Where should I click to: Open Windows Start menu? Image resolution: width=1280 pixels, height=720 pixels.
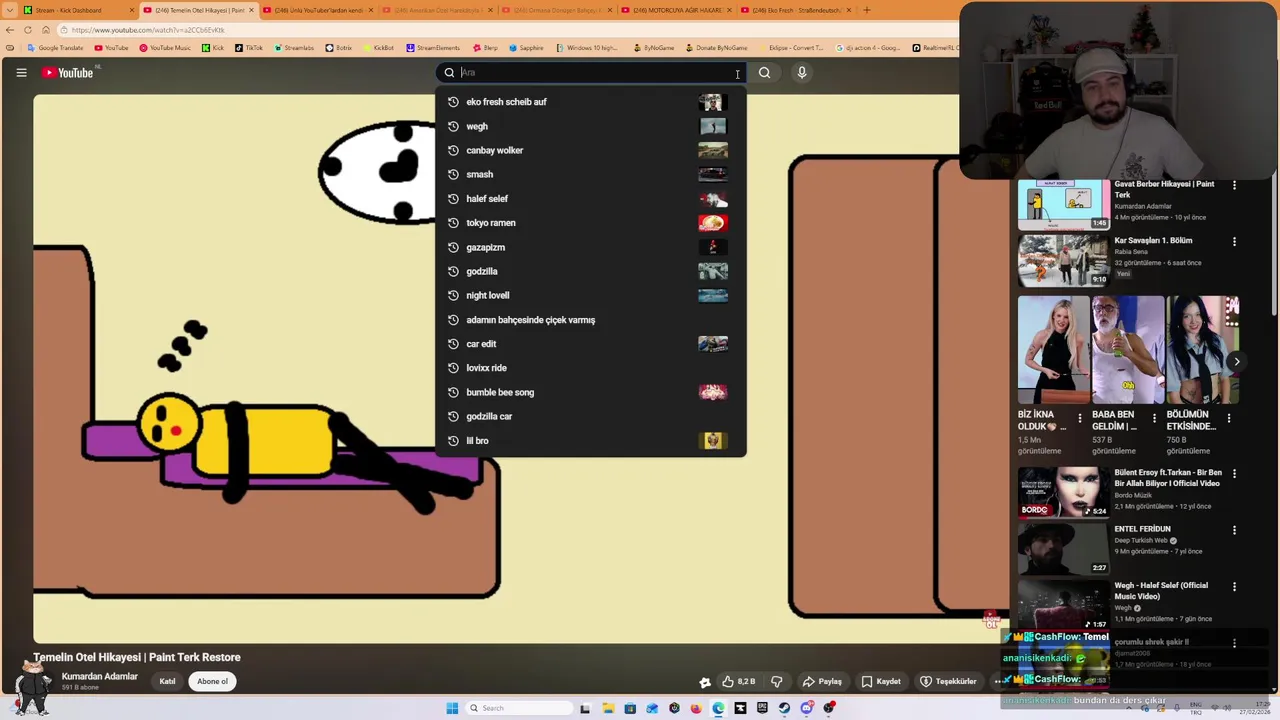[x=452, y=708]
